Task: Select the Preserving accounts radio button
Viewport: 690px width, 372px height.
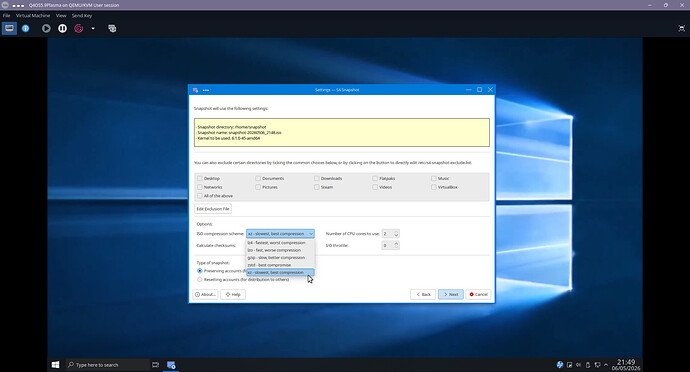Action: [200, 271]
